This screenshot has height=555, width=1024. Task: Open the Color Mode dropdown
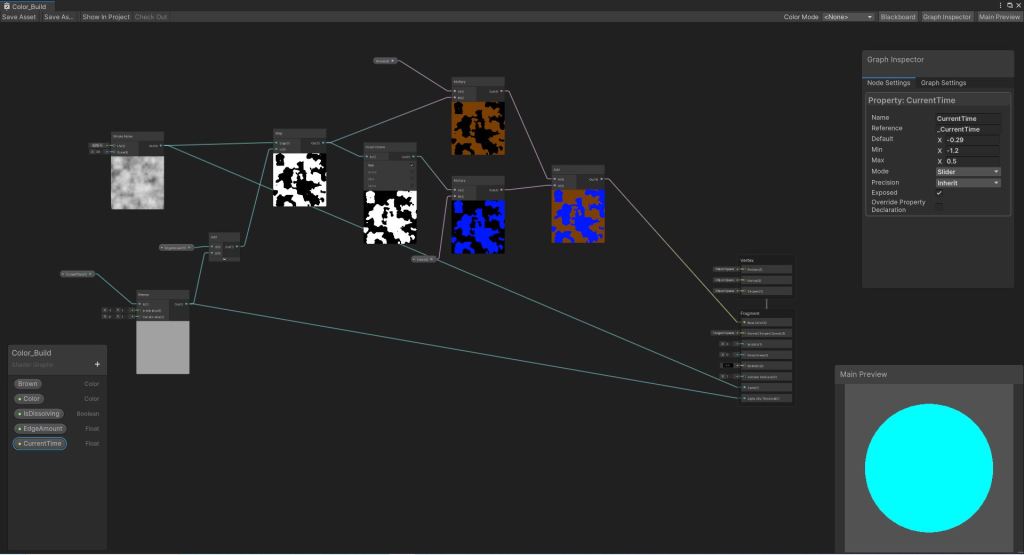coord(848,17)
